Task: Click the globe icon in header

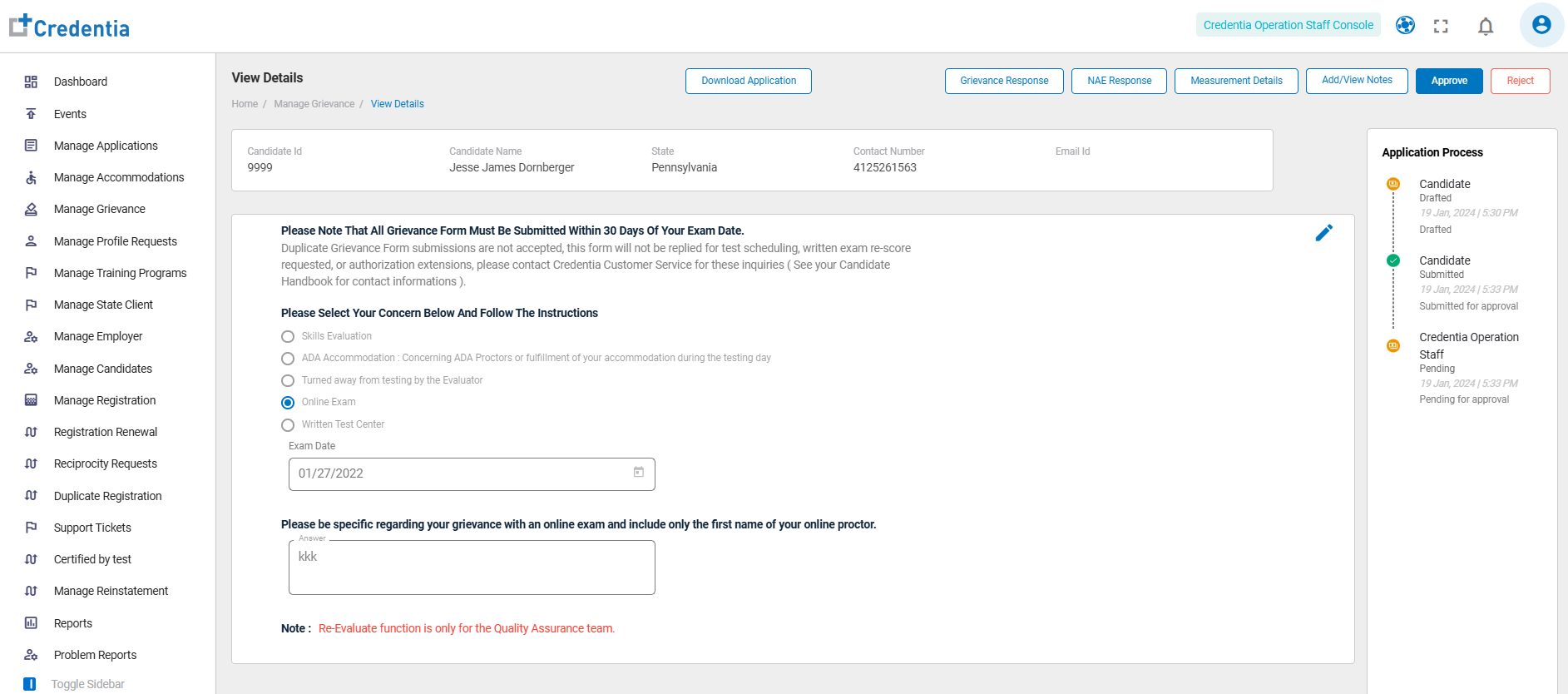Action: (x=1405, y=25)
